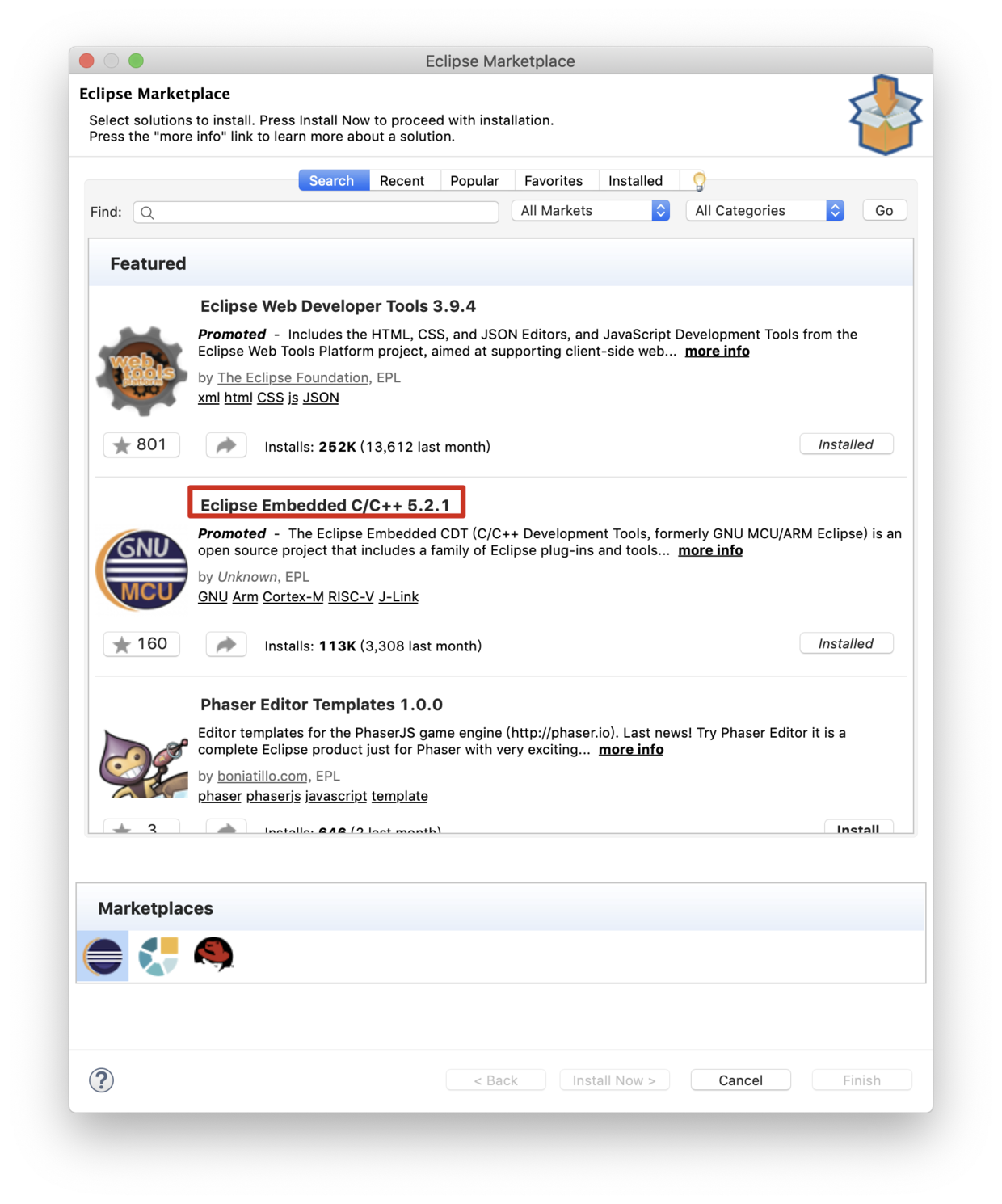Open the All Categories dropdown
Viewport: 1002px width, 1204px height.
click(765, 211)
